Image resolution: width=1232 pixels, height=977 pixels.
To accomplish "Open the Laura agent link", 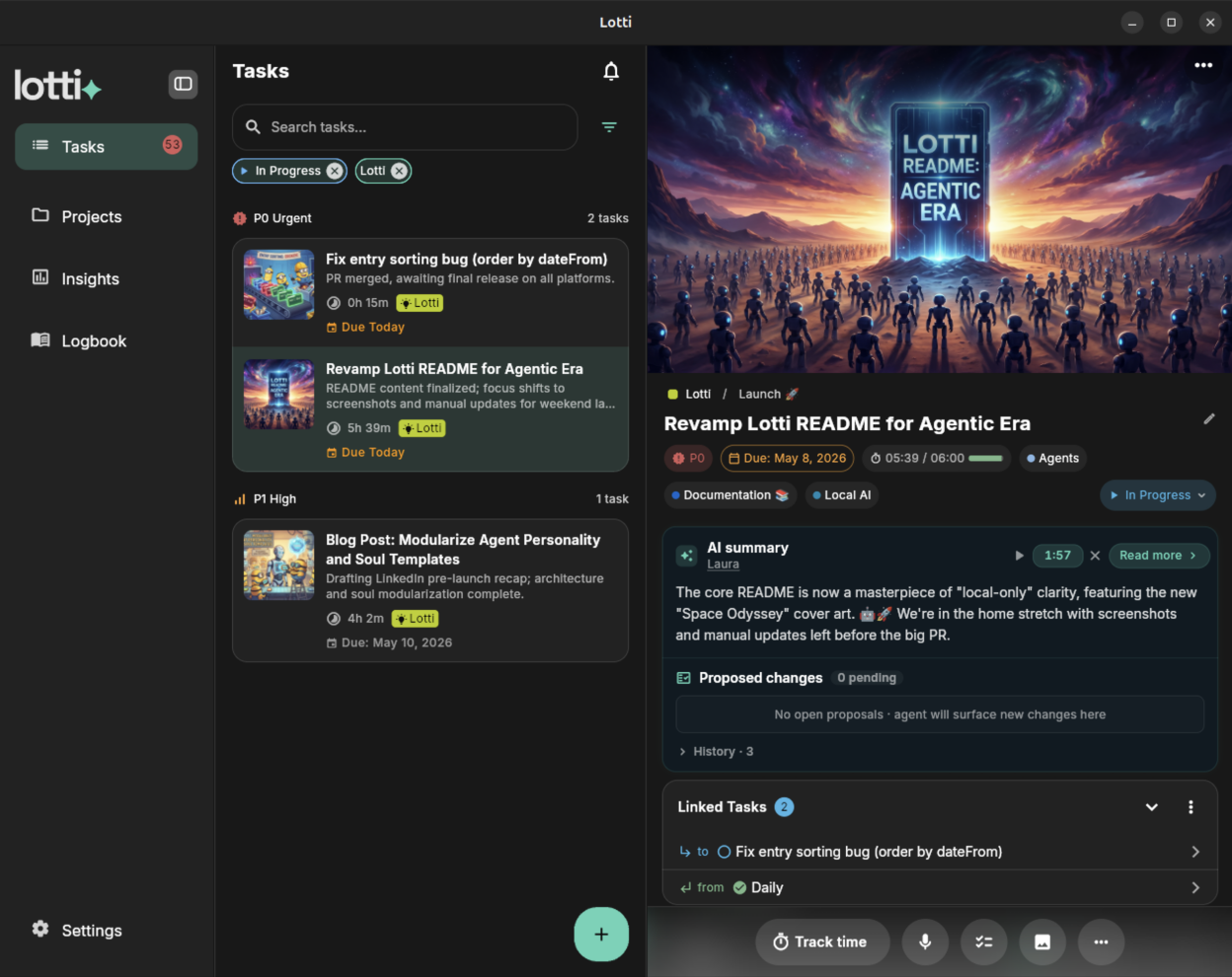I will (723, 564).
